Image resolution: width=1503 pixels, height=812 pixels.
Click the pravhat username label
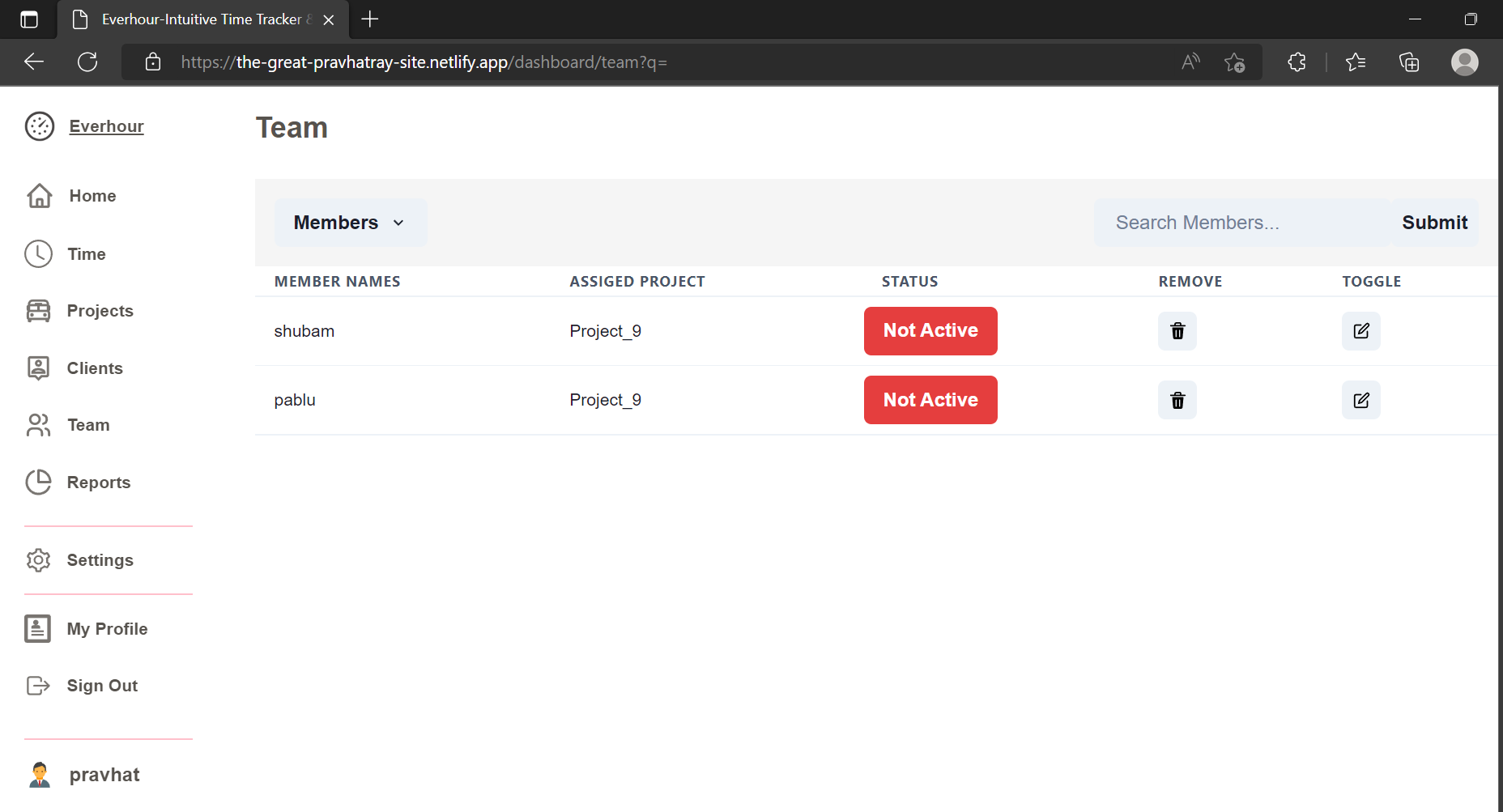tap(104, 775)
